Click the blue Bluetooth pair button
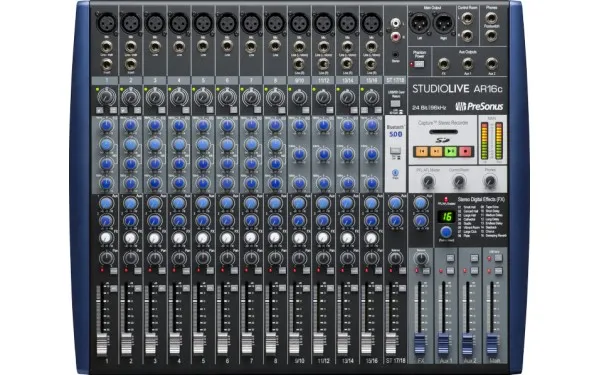This screenshot has height=375, width=600. pyautogui.click(x=395, y=173)
